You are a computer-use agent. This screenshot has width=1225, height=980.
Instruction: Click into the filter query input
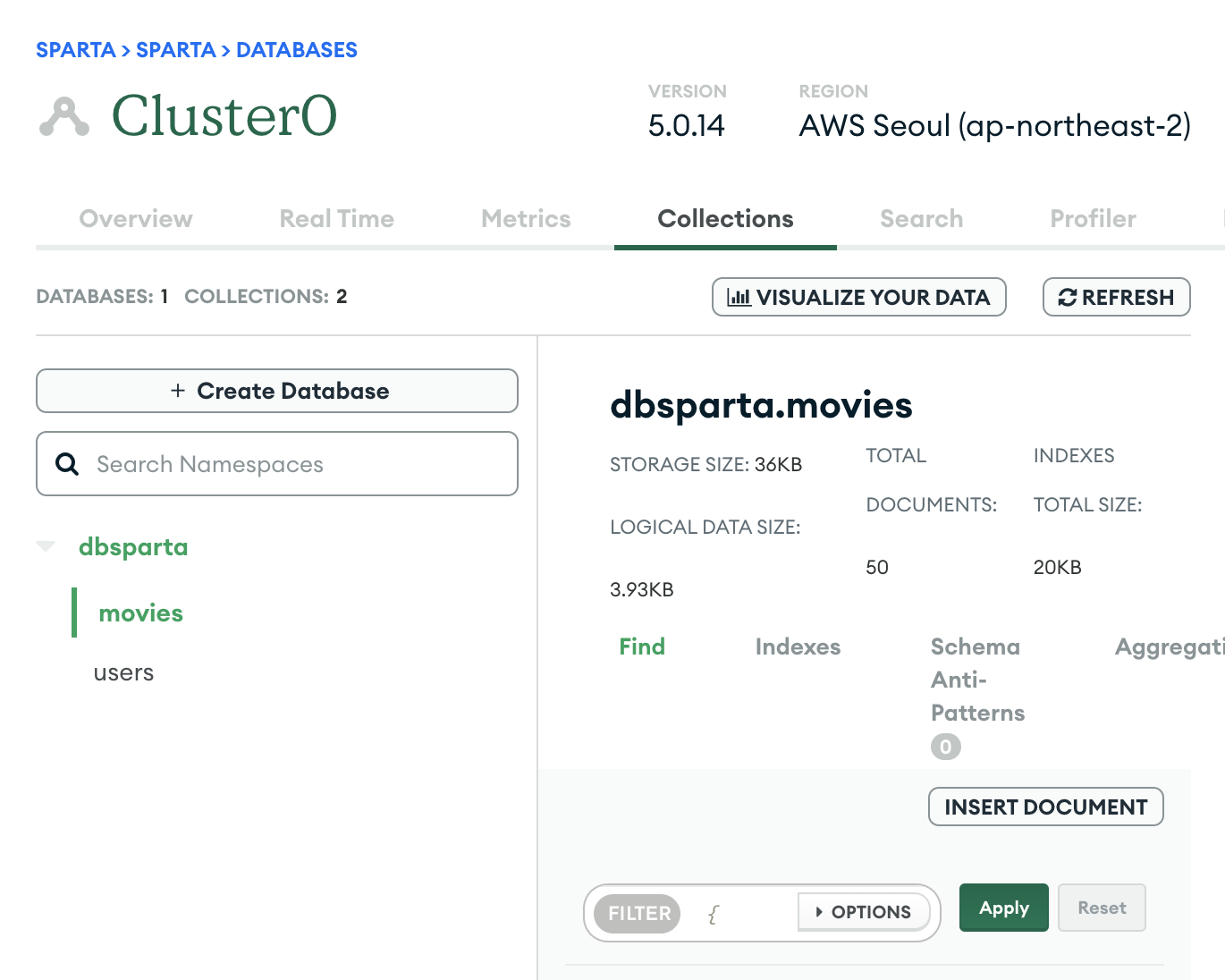click(x=740, y=913)
